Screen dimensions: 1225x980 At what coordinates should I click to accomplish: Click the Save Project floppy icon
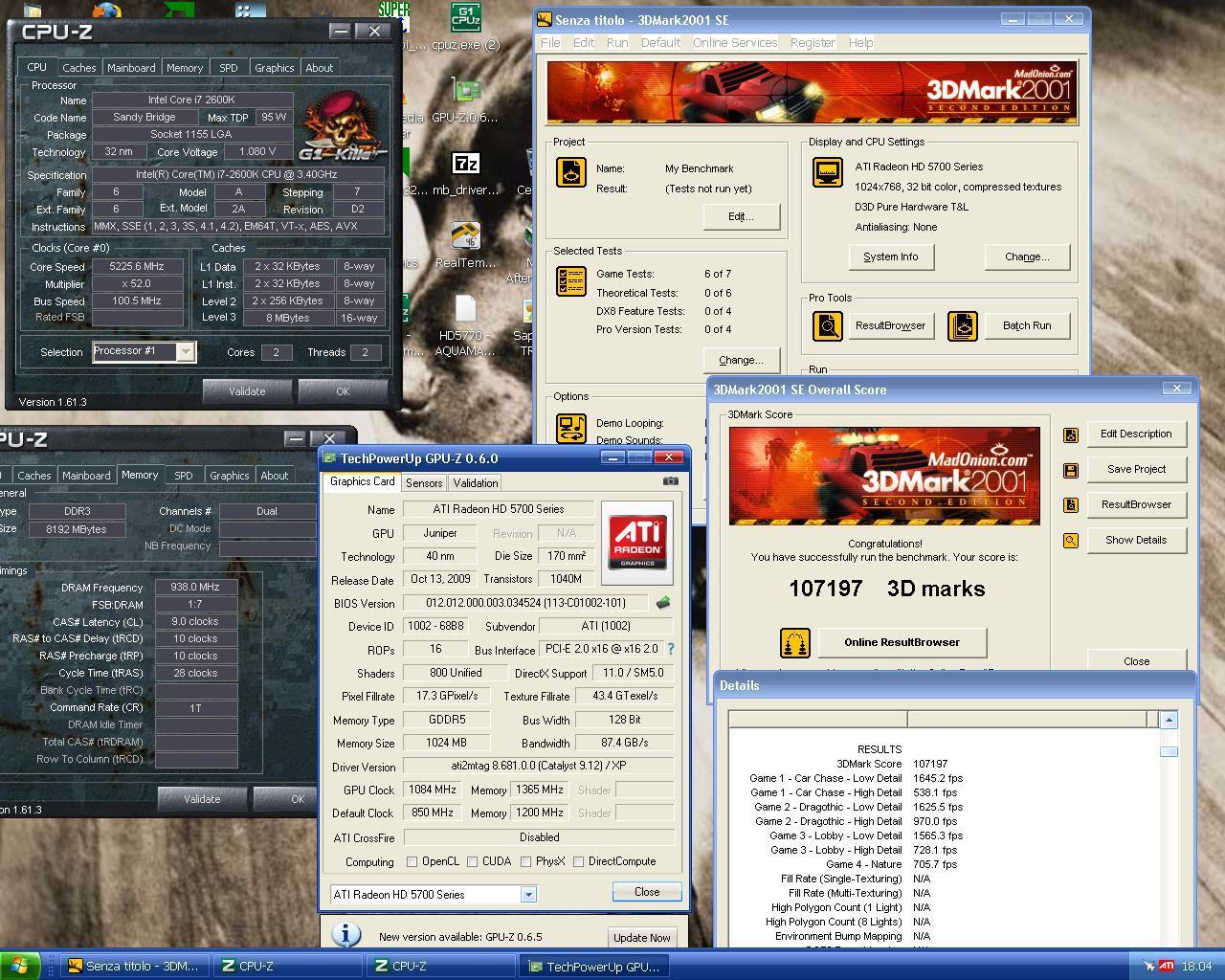(x=1071, y=470)
